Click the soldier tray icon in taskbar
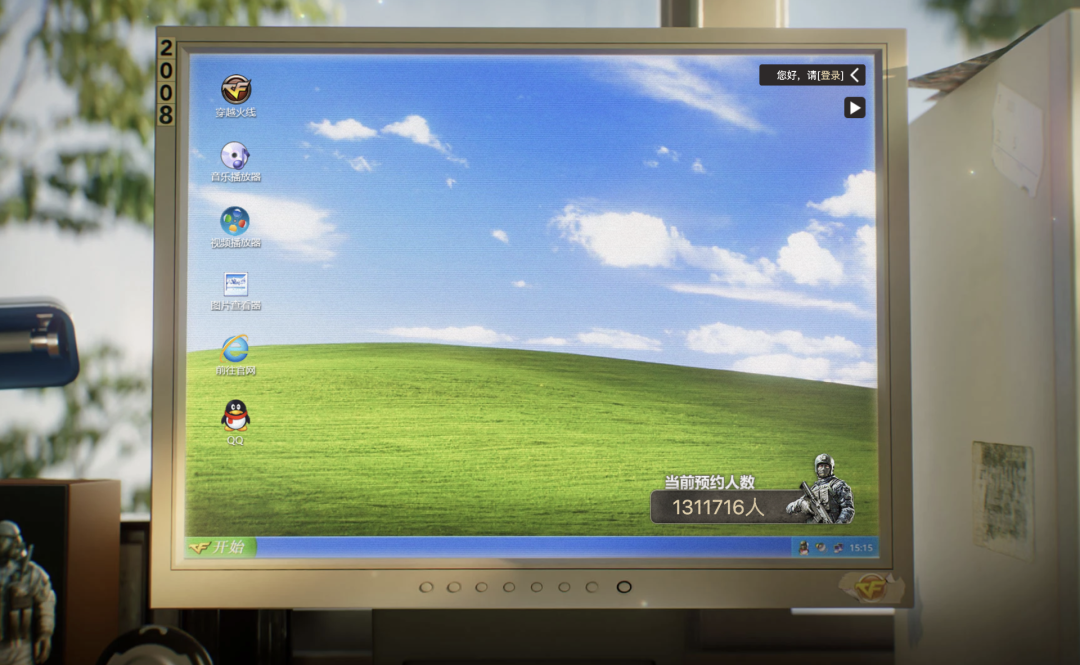This screenshot has width=1080, height=665. [804, 548]
